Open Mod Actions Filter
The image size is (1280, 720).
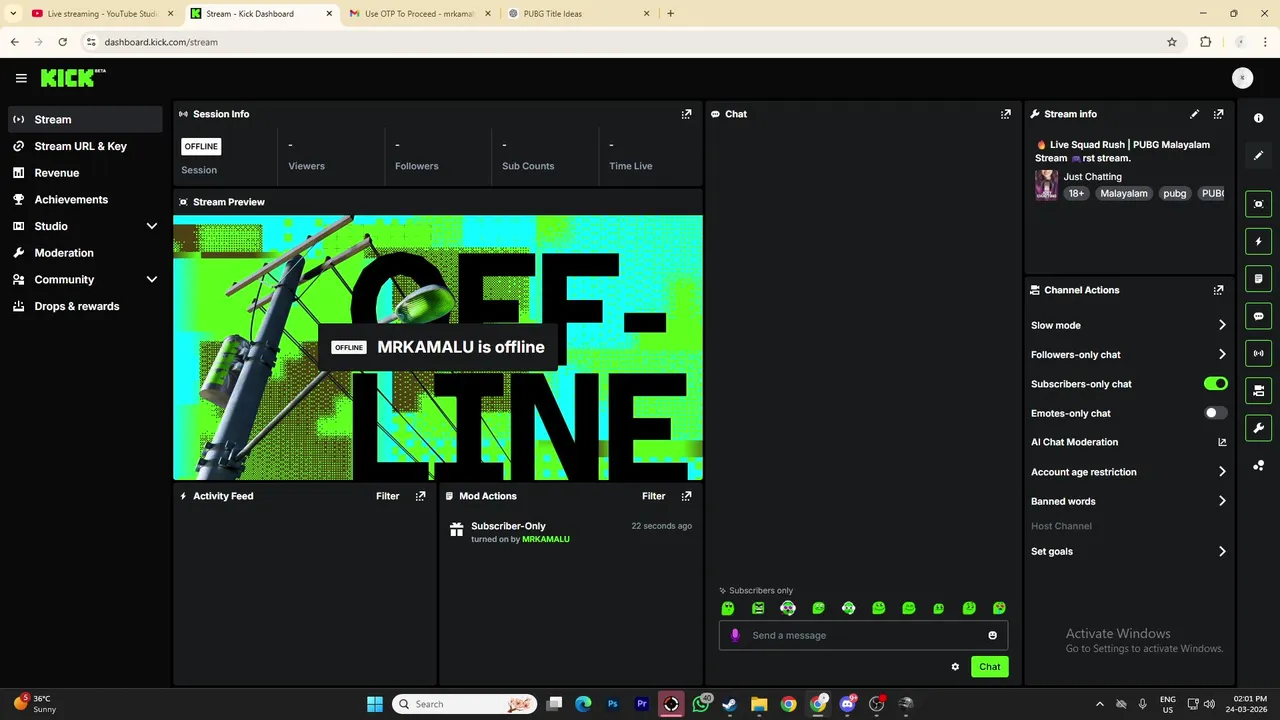tap(653, 496)
